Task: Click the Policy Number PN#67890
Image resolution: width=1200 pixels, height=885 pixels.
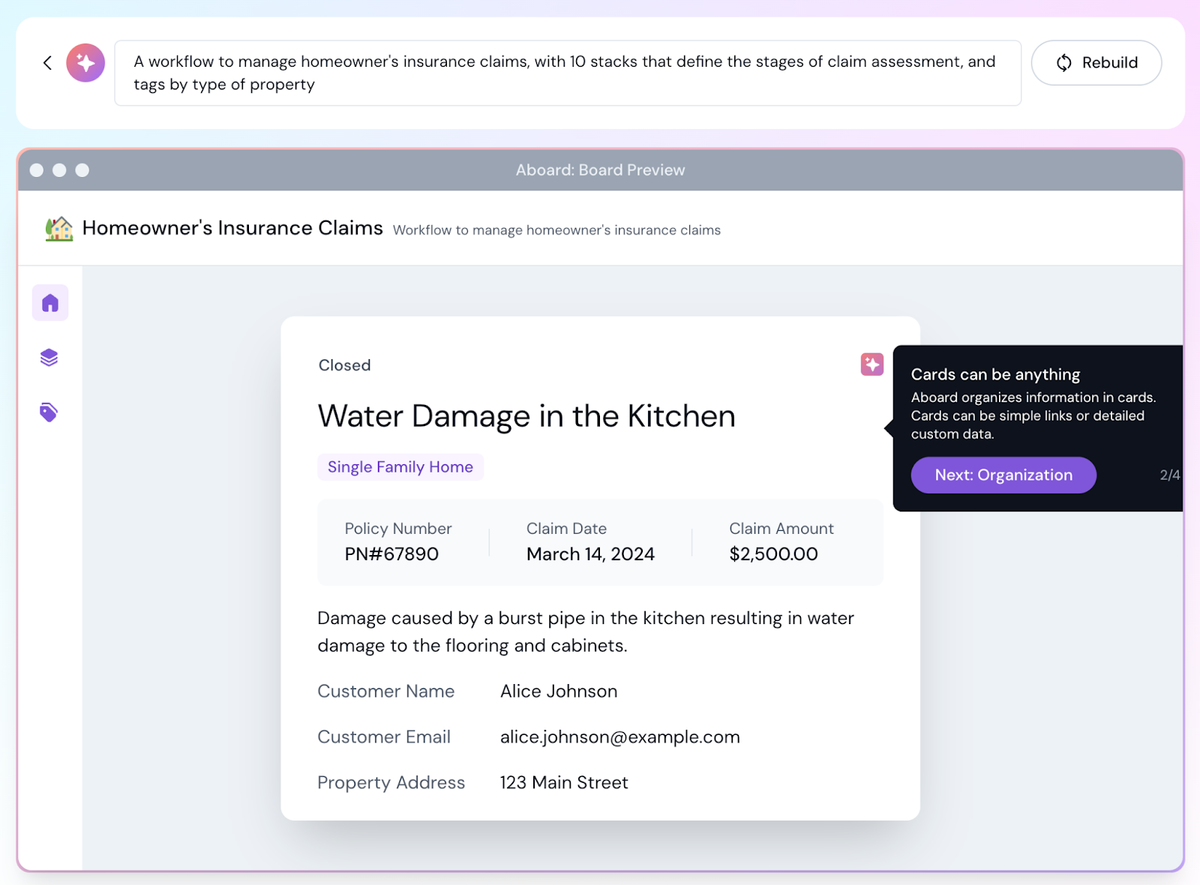Action: (x=389, y=553)
